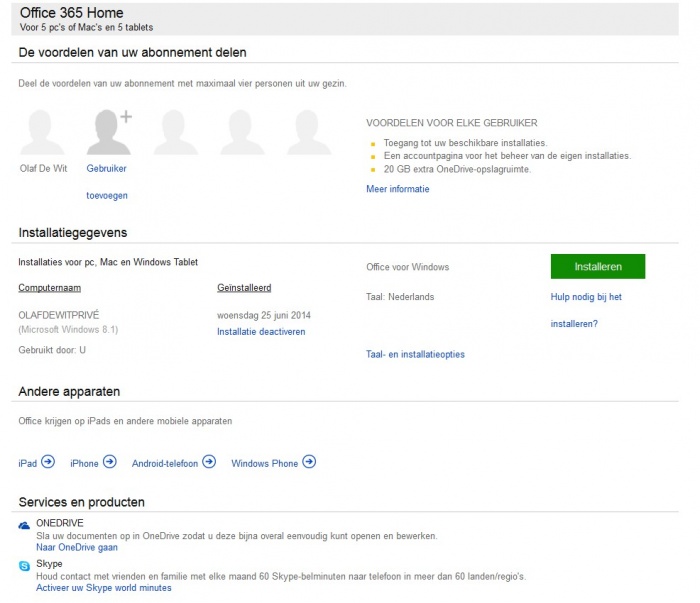Screen dimensions: 700x603
Task: Select the OLAFDEWITPRIVÉ computer name
Action: (58, 315)
